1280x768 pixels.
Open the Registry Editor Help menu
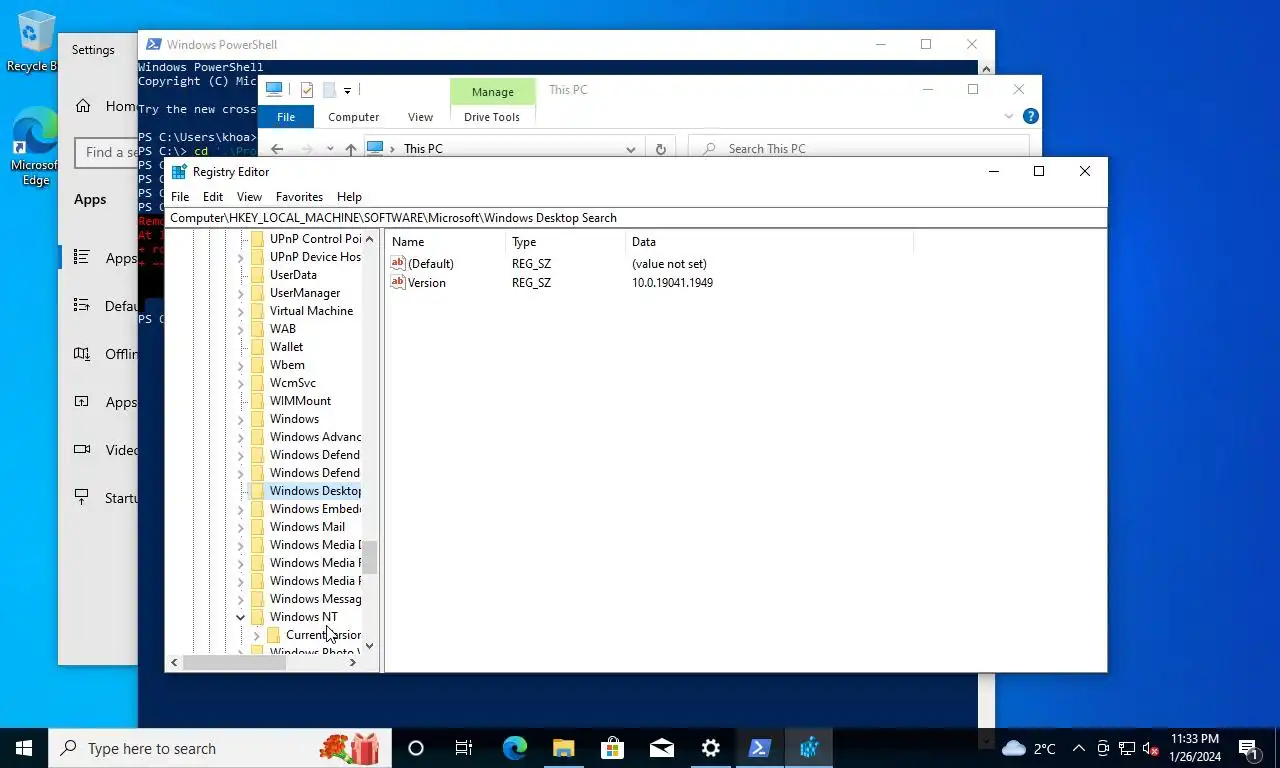pyautogui.click(x=349, y=197)
